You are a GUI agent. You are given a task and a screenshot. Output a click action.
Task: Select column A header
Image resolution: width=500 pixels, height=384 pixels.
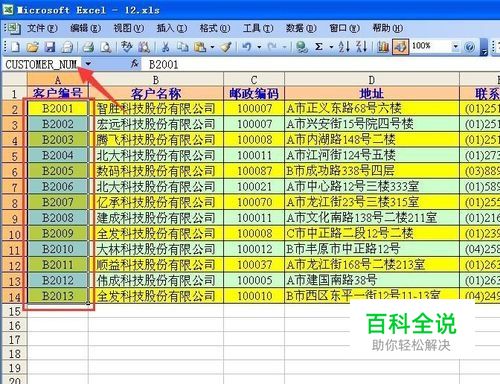point(58,80)
